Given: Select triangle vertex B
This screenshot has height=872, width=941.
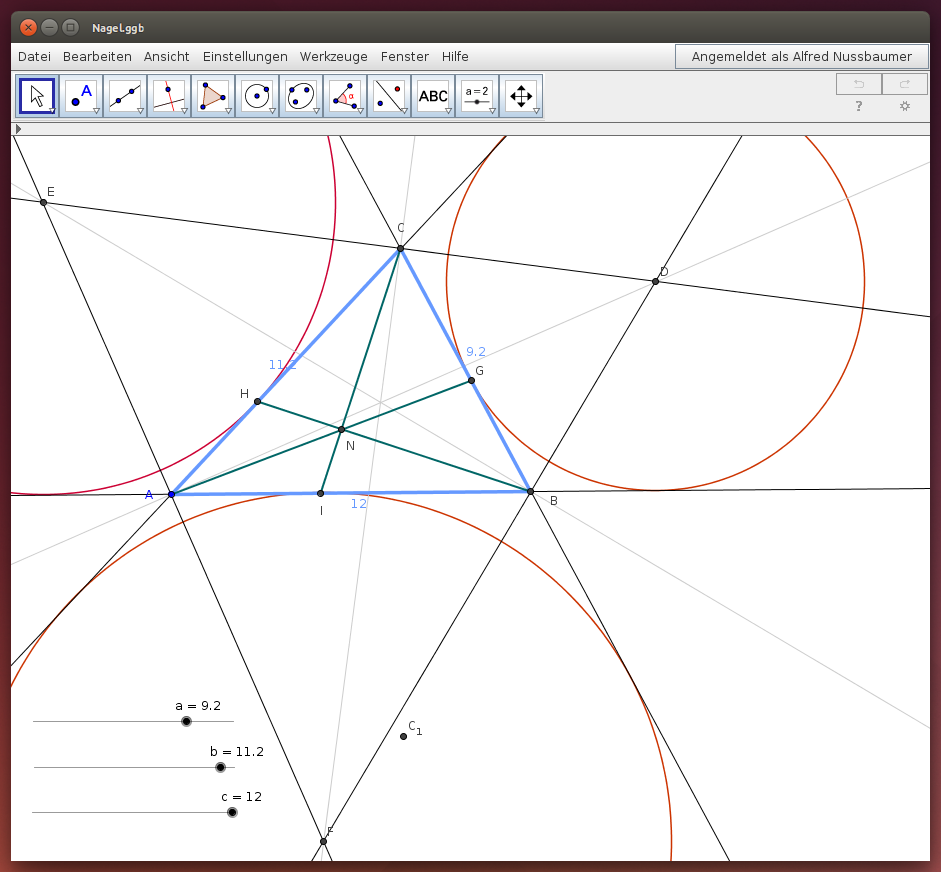Looking at the screenshot, I should coord(531,492).
